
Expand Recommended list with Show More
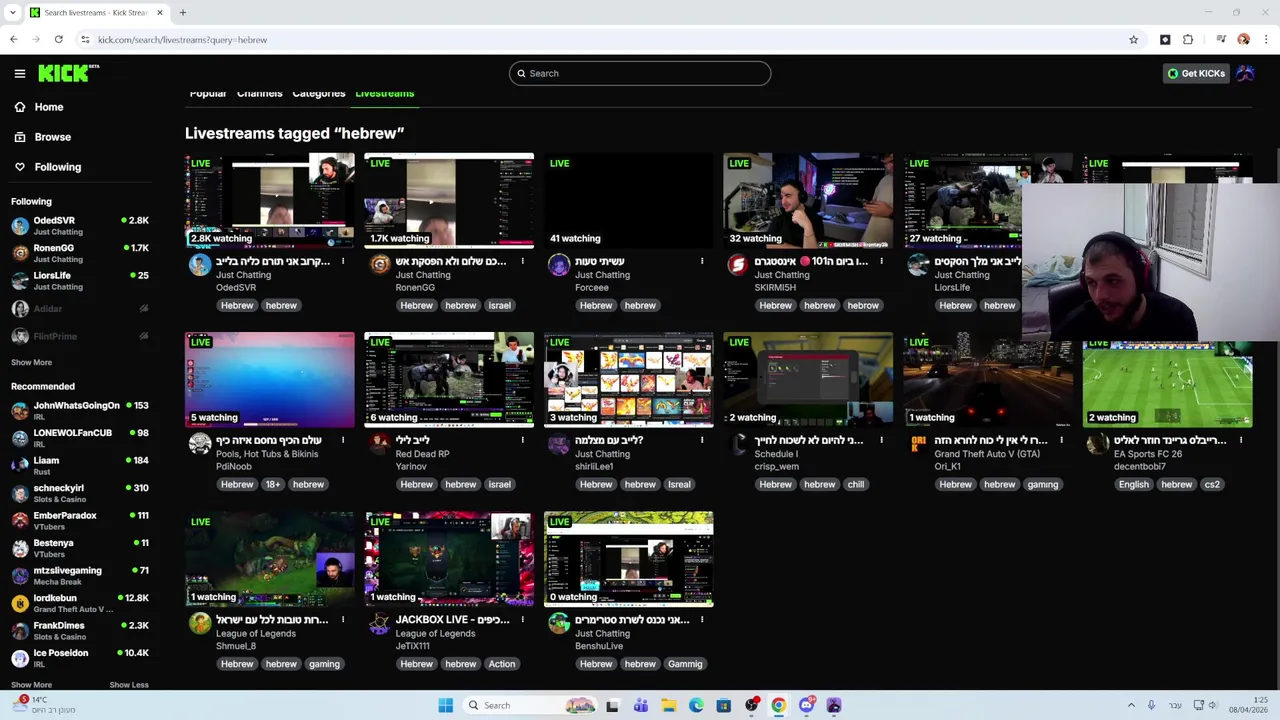tap(31, 685)
